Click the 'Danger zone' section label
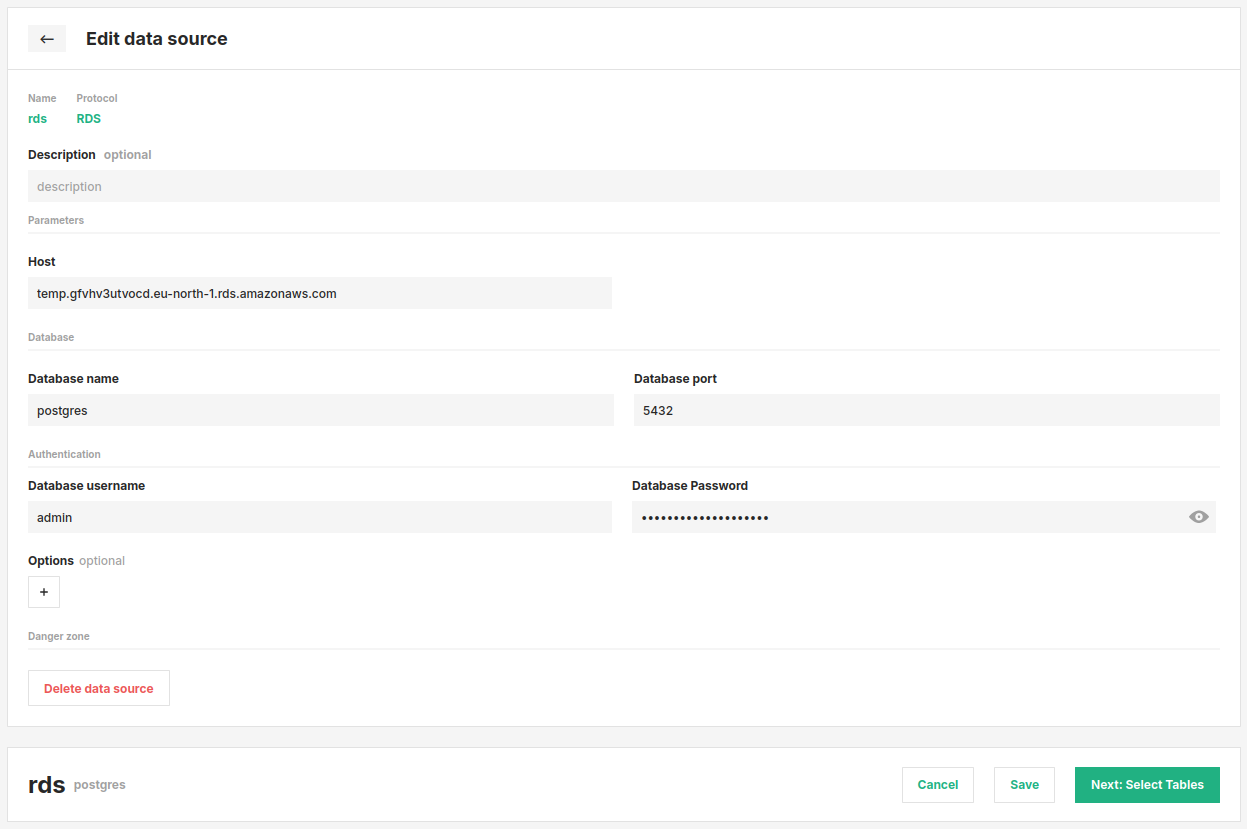The width and height of the screenshot is (1247, 829). click(x=59, y=636)
